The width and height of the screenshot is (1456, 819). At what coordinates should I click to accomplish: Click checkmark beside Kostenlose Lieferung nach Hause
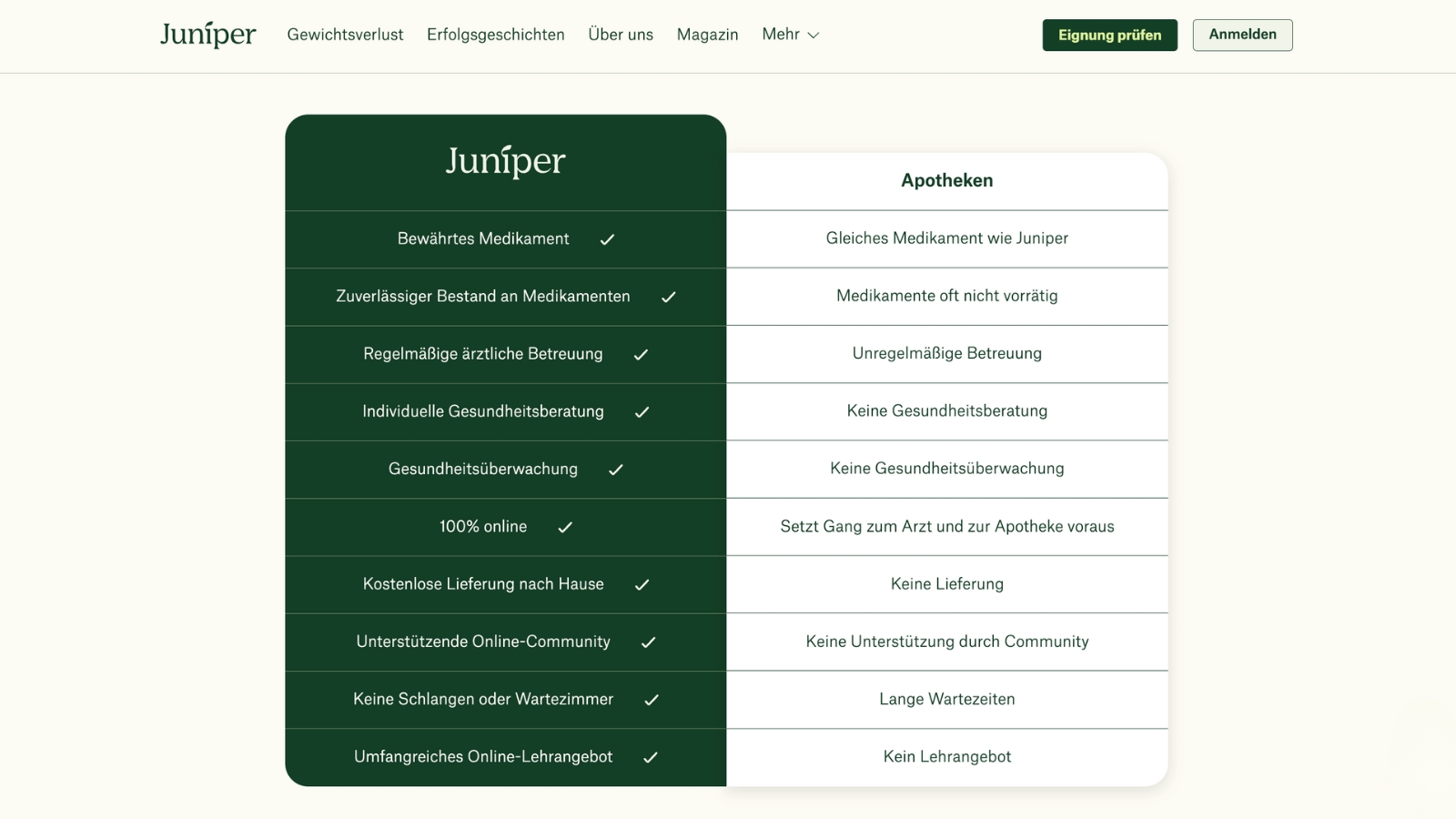click(642, 585)
